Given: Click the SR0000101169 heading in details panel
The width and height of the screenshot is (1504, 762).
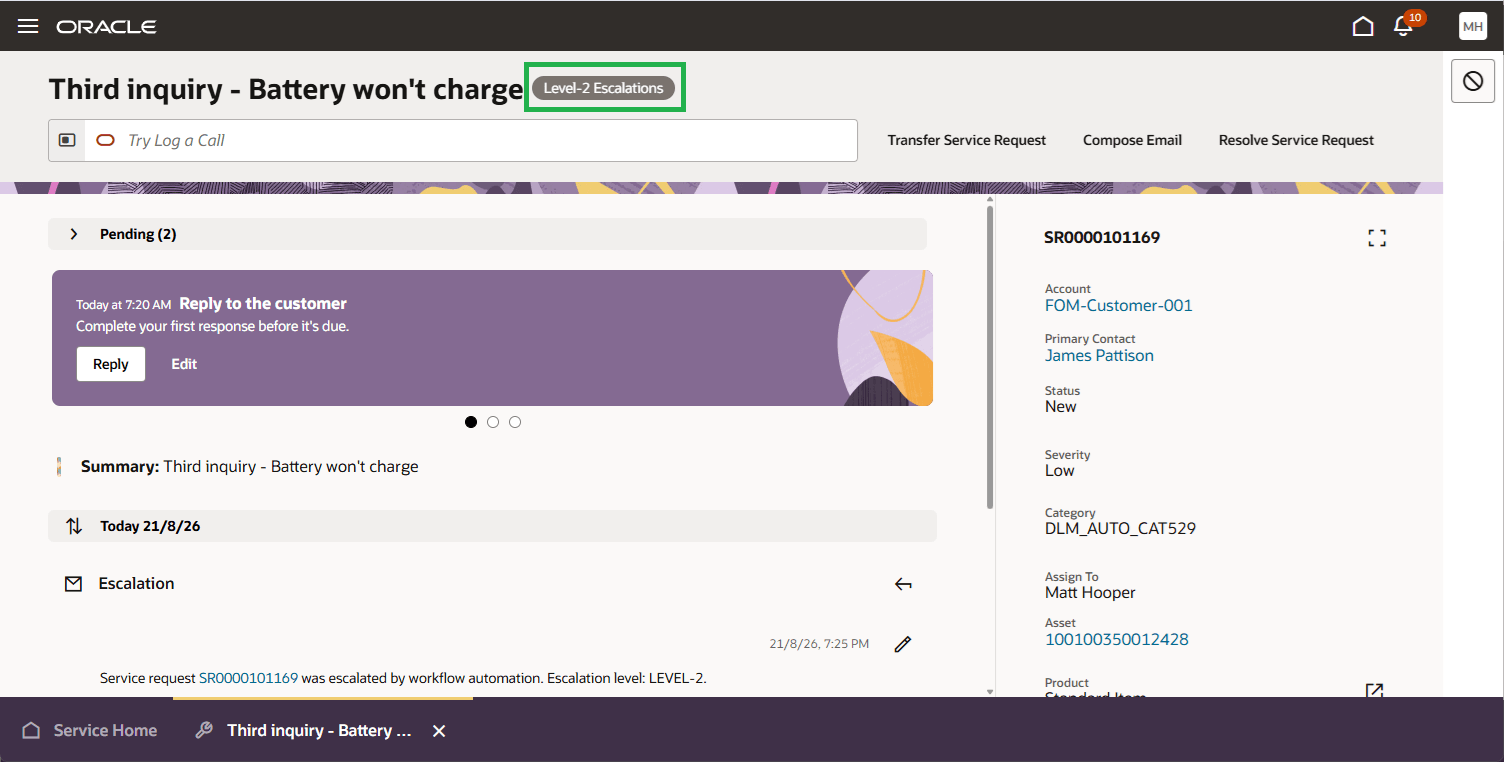Looking at the screenshot, I should (1102, 238).
